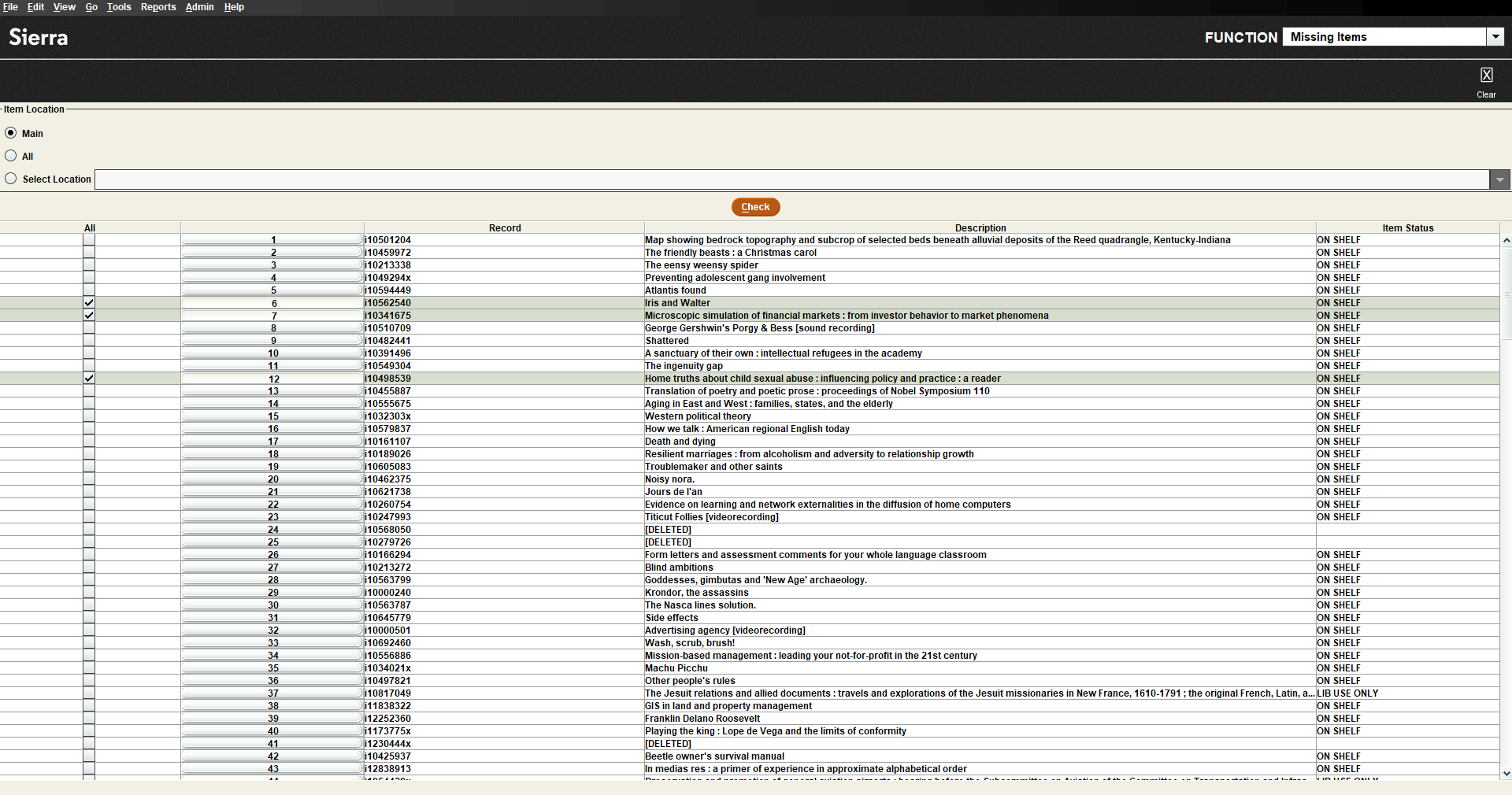The height and width of the screenshot is (795, 1512).
Task: Open the FUNCTION dropdown arrow
Action: (x=1495, y=37)
